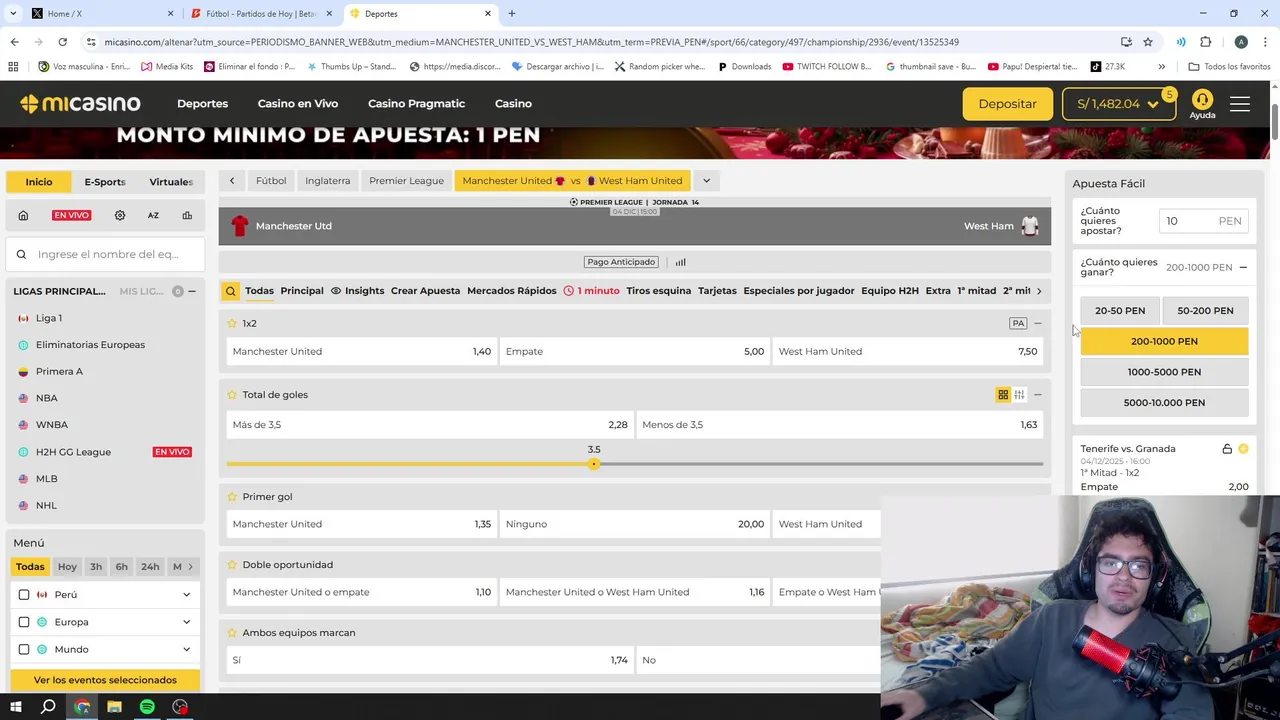The height and width of the screenshot is (720, 1280).
Task: Check the Europa checkbox
Action: [24, 622]
